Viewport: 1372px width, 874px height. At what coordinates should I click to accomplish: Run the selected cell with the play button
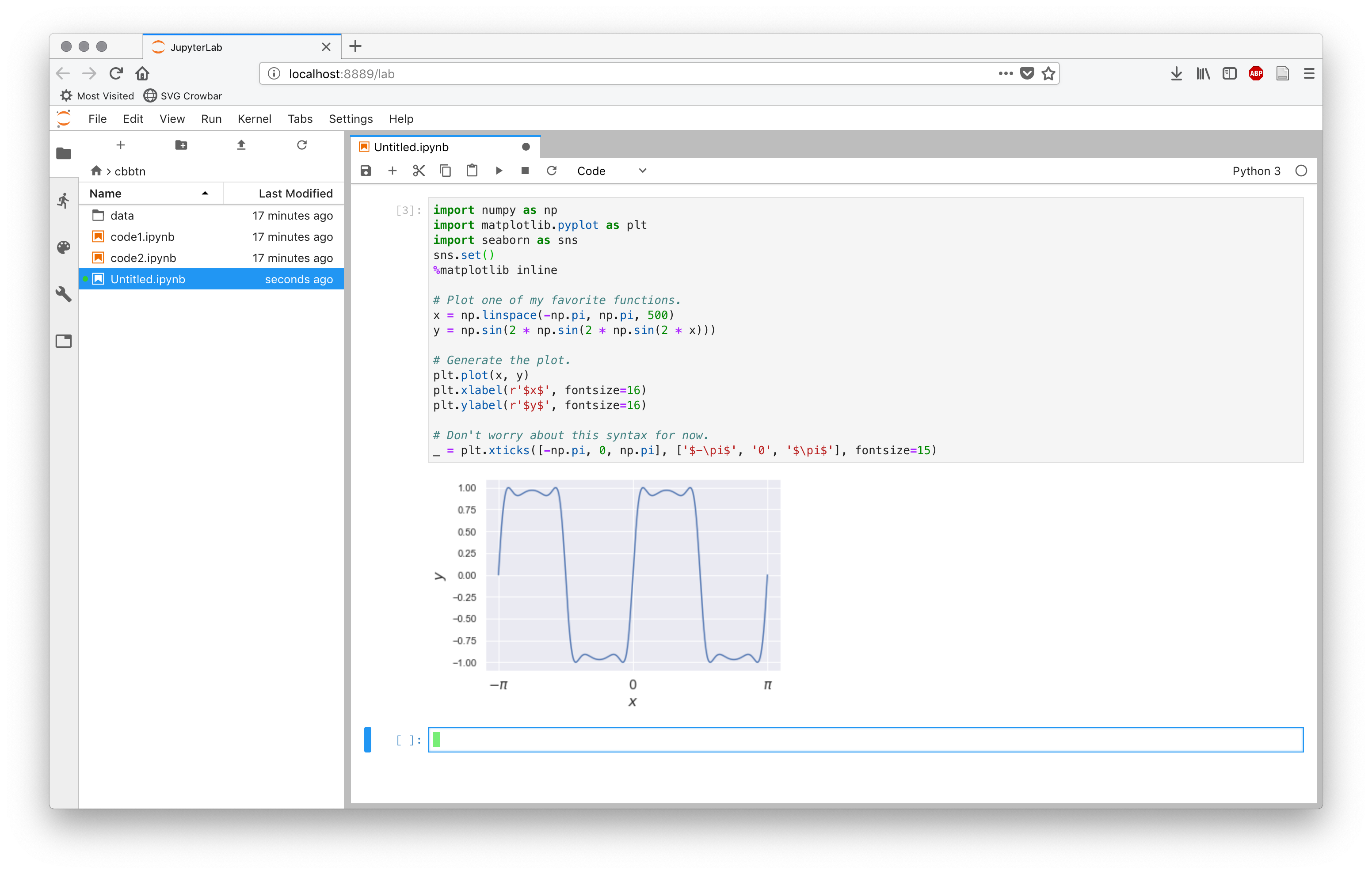click(x=499, y=171)
